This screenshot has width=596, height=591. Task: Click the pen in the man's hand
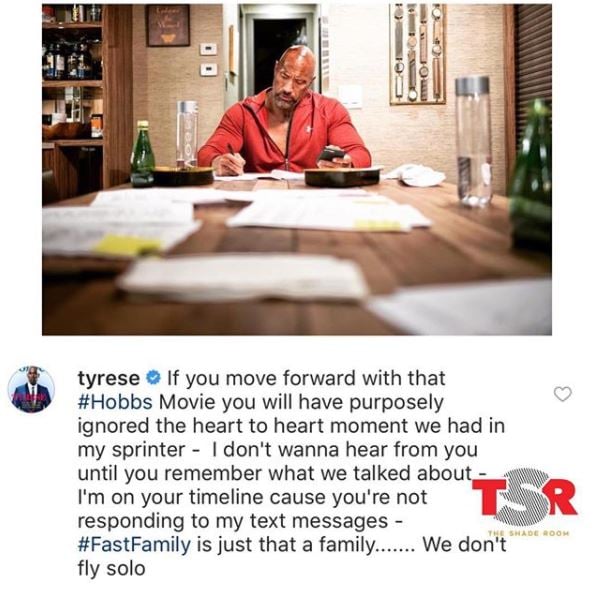[236, 154]
